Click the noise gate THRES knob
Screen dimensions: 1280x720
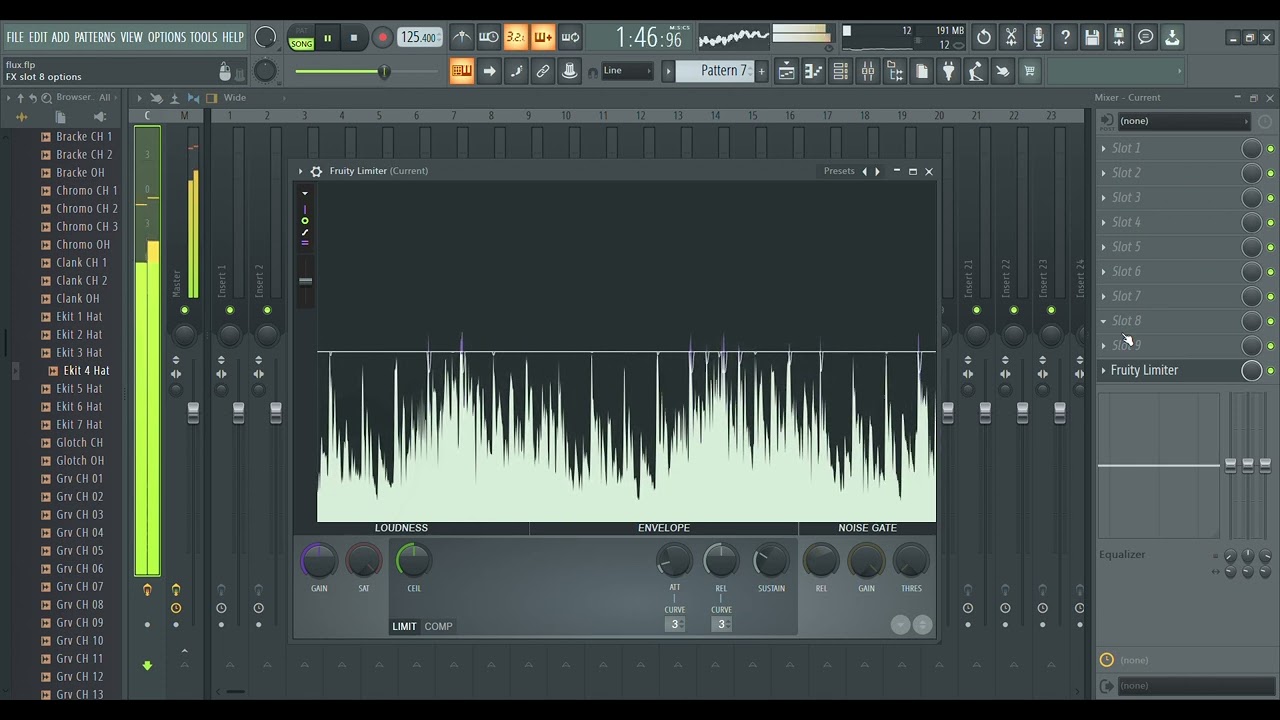click(x=911, y=561)
